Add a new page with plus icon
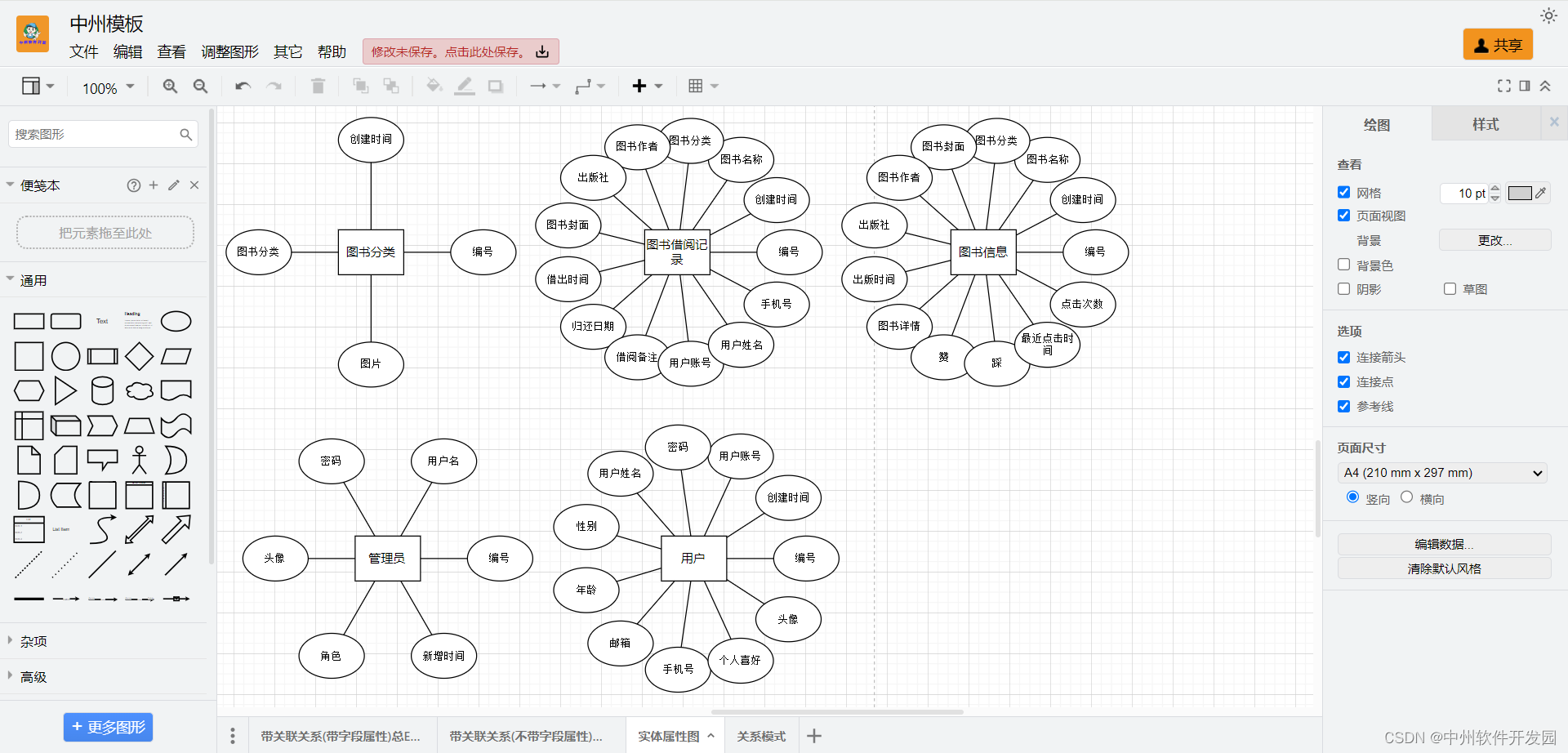The height and width of the screenshot is (753, 1568). pyautogui.click(x=814, y=736)
